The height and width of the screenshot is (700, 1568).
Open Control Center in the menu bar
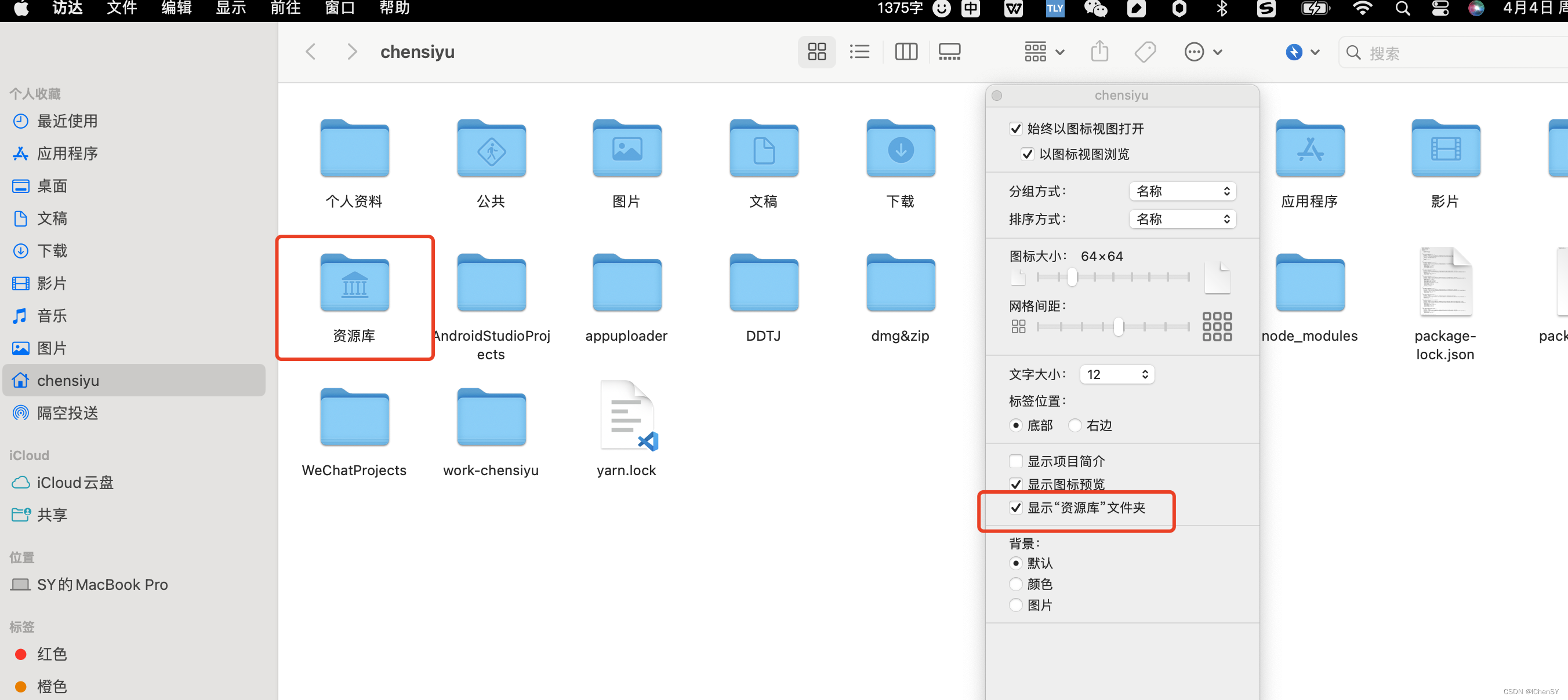pos(1440,9)
